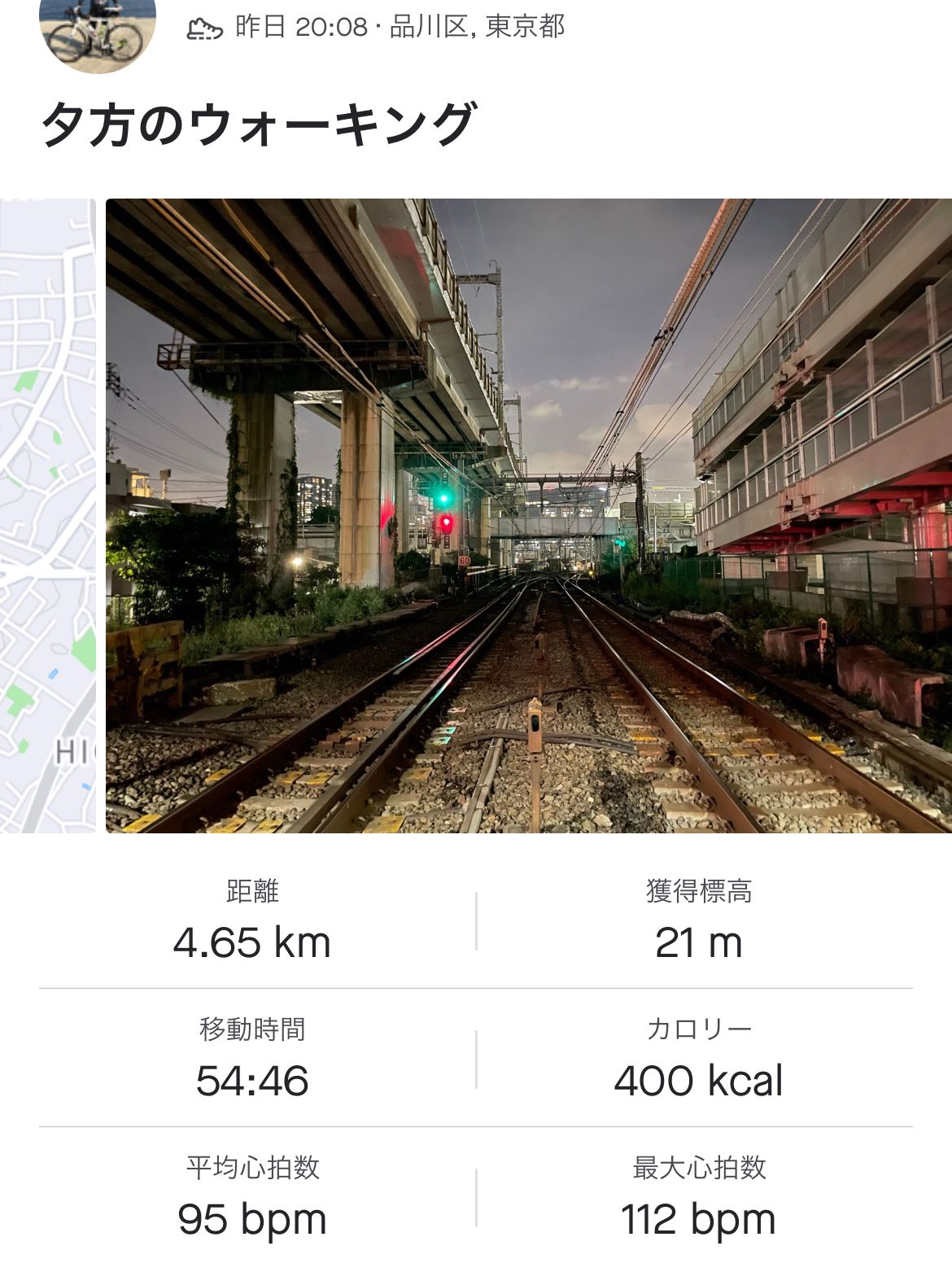Tap the 品川区, 東京都 location text
The height and width of the screenshot is (1263, 952).
click(477, 27)
